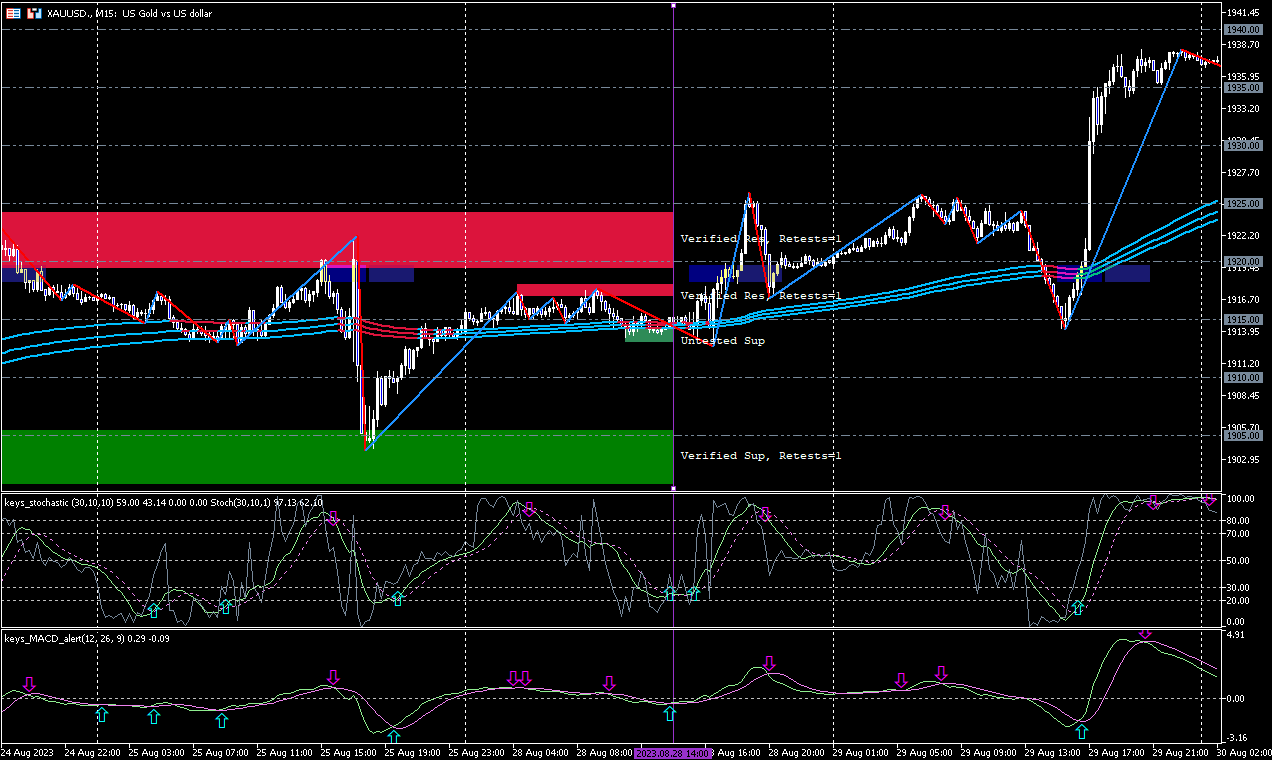Click the '25 Aug 11:00' time axis label

click(285, 751)
